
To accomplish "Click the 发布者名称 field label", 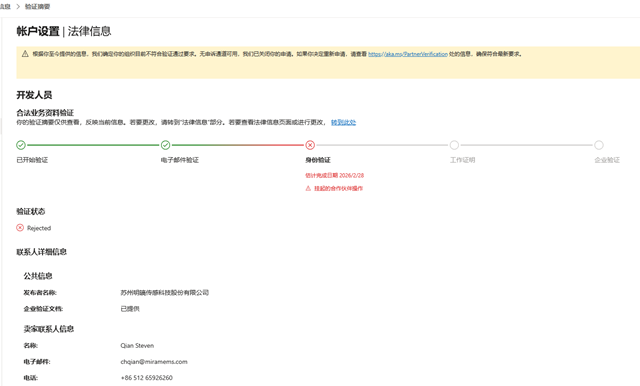I will click(x=40, y=293).
